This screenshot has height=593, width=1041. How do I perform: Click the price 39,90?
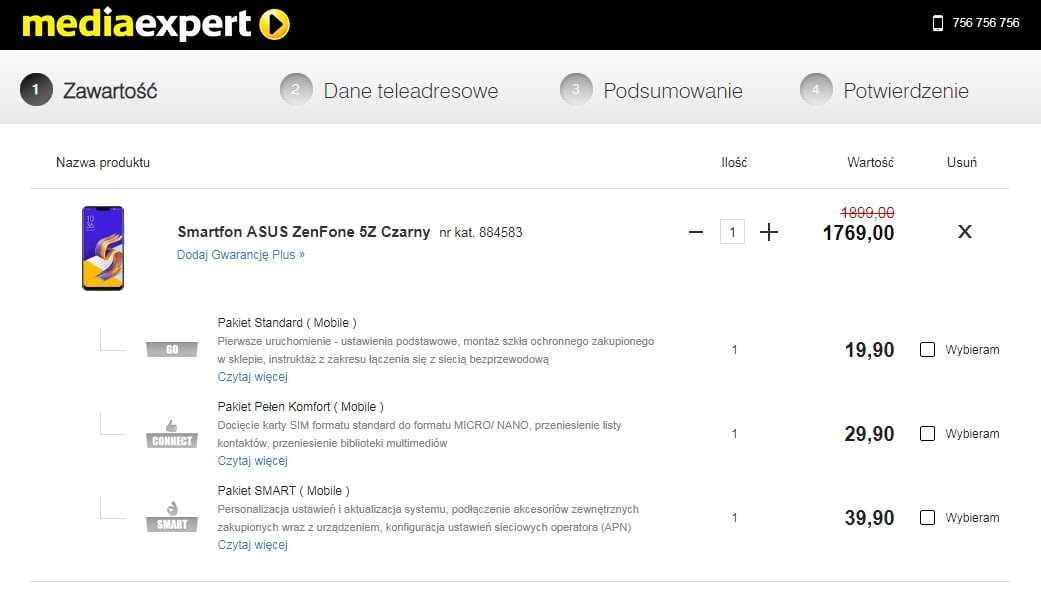click(x=869, y=518)
